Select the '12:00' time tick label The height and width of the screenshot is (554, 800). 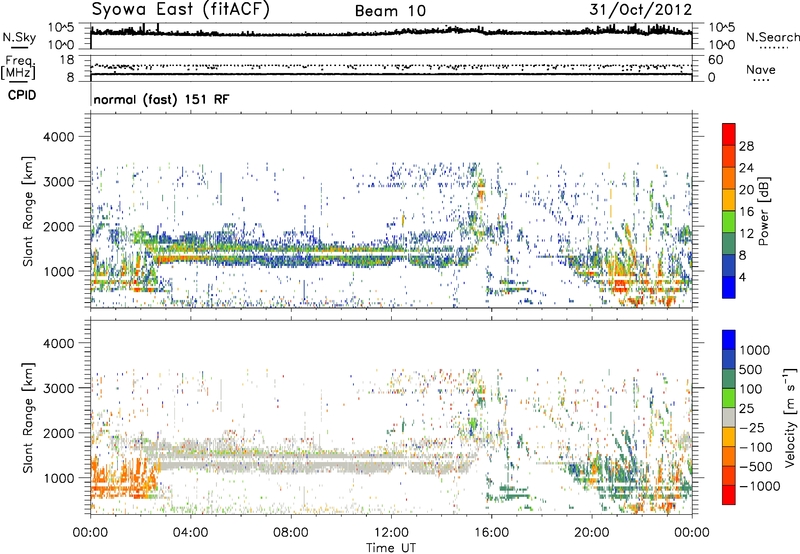point(391,533)
